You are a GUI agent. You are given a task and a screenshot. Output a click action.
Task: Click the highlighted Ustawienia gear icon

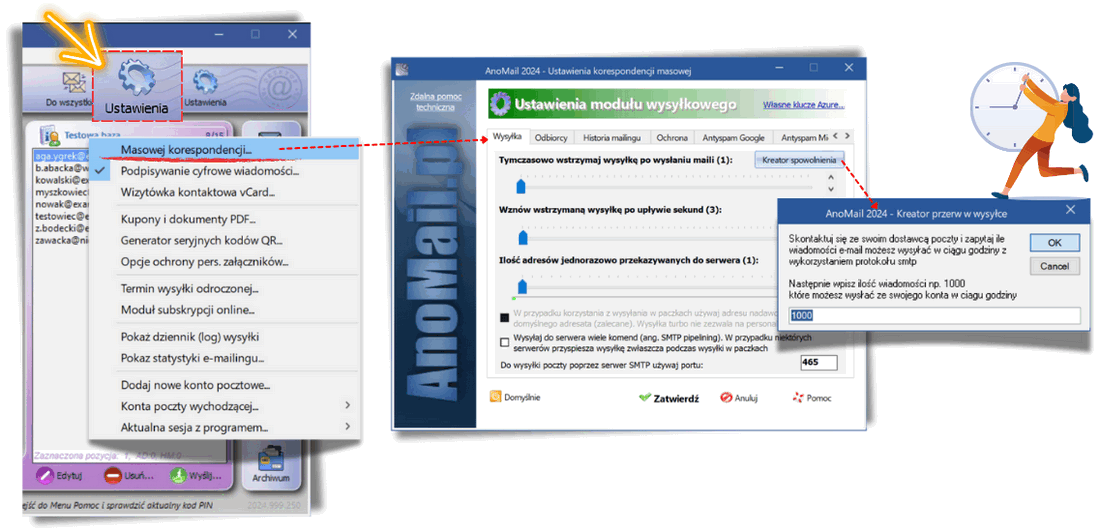138,77
